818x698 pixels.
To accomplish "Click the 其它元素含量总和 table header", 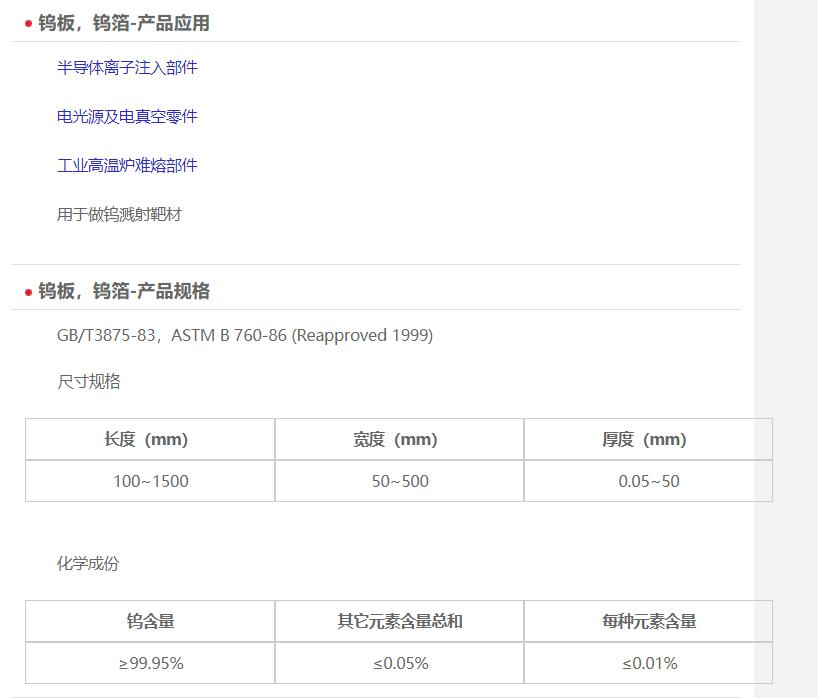I will coord(399,621).
